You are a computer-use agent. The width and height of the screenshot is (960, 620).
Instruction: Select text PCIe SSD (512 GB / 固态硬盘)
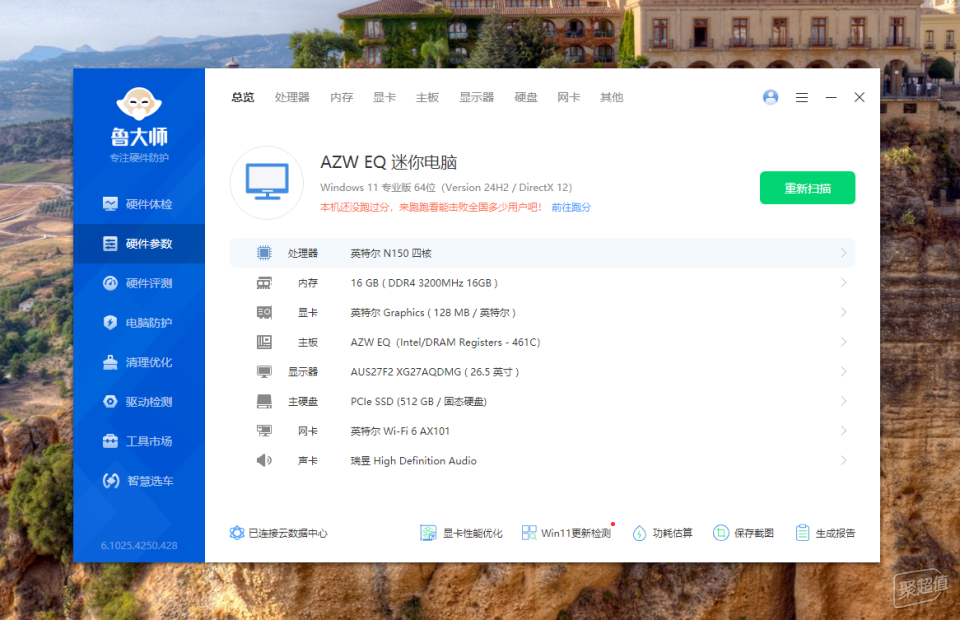[x=418, y=402]
